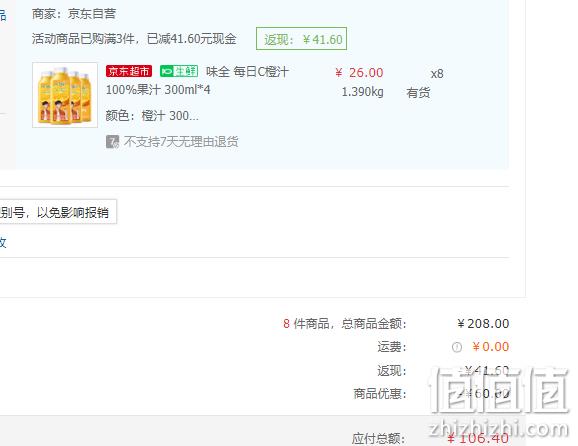Click the red ¥26.00 item price
Screen dimensions: 578x446
click(359, 73)
